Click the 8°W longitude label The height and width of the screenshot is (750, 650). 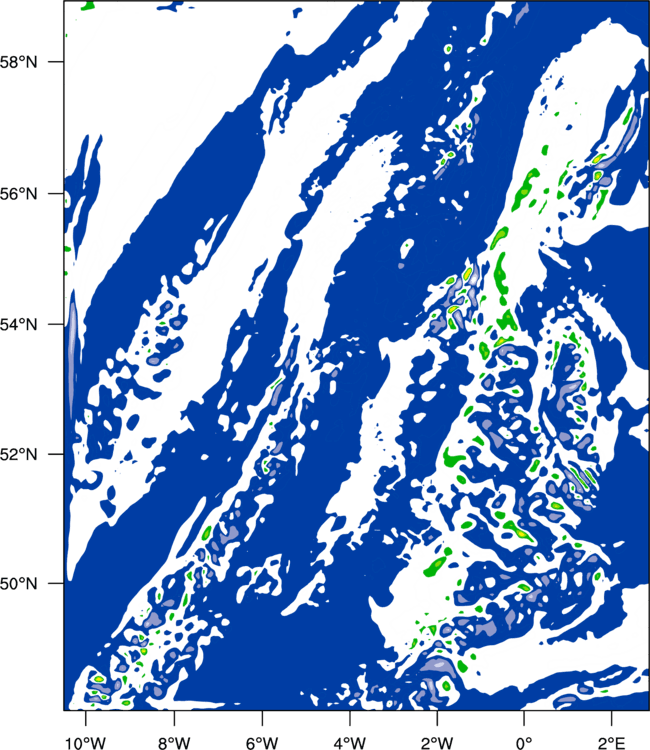(x=174, y=742)
